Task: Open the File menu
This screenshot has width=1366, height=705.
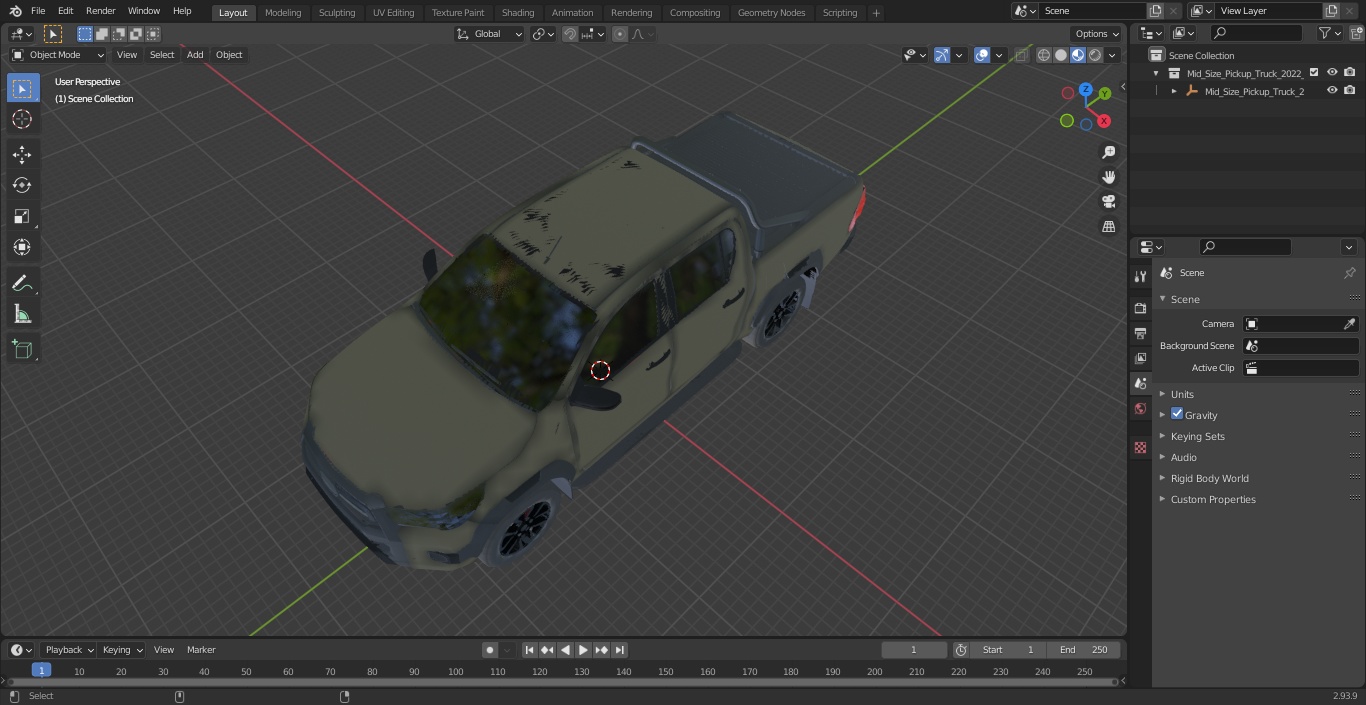Action: point(38,11)
